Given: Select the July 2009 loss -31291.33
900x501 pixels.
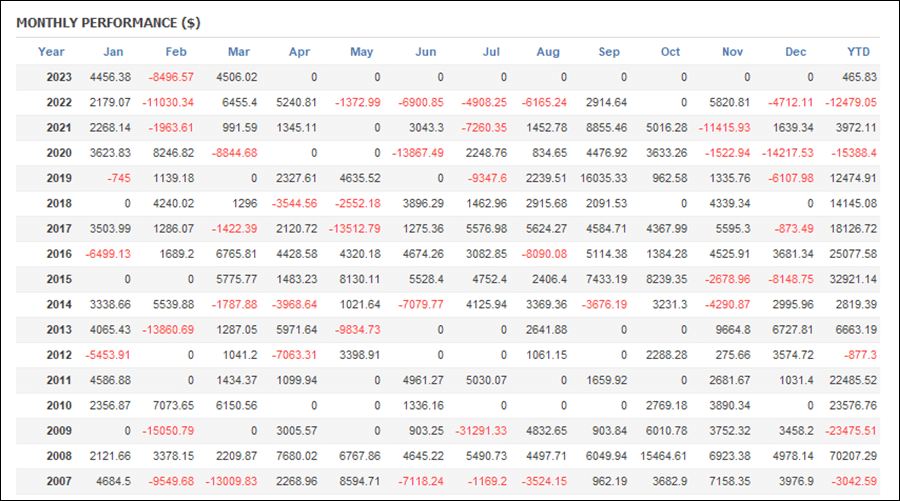Looking at the screenshot, I should coord(481,430).
